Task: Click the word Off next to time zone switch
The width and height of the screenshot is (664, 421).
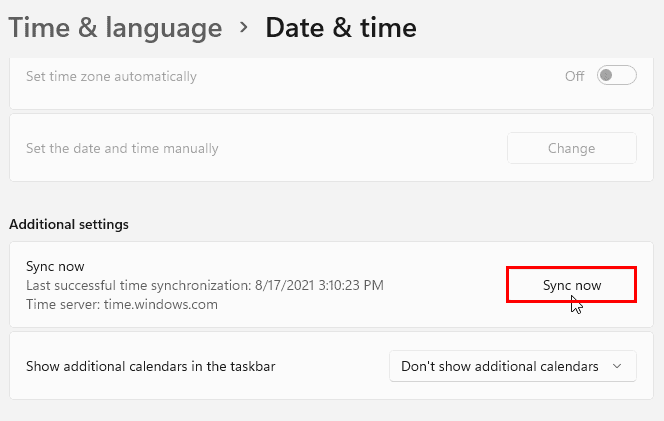Action: coord(574,76)
